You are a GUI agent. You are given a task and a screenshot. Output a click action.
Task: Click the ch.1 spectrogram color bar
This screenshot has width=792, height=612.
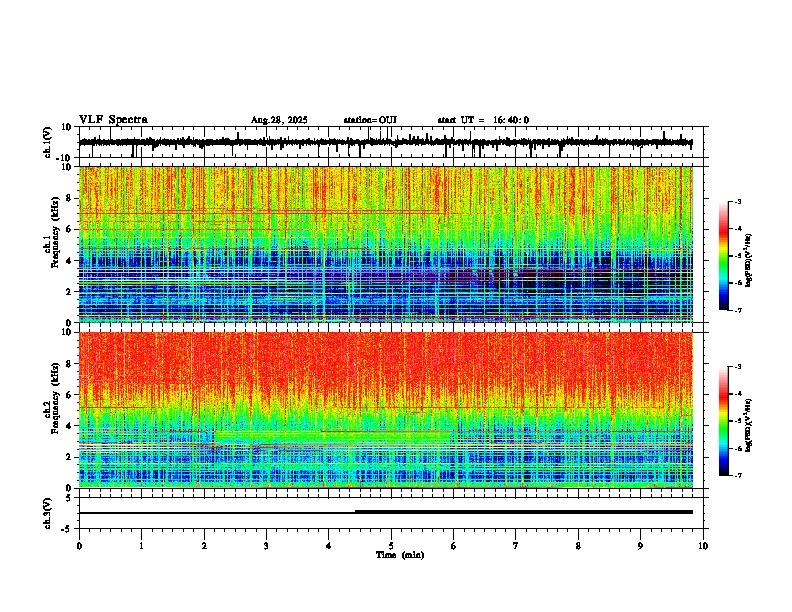pyautogui.click(x=724, y=256)
